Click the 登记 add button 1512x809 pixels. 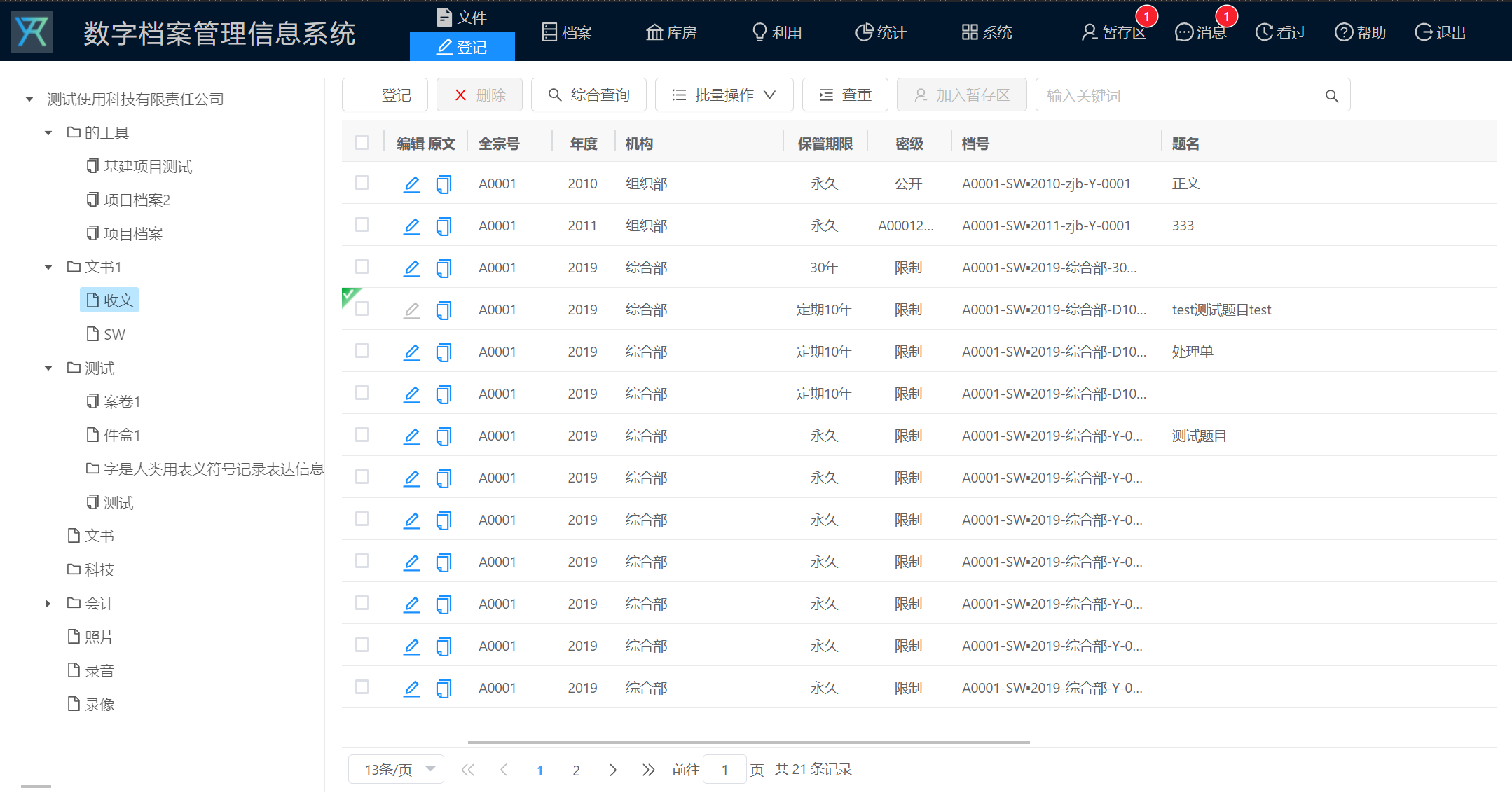point(385,95)
